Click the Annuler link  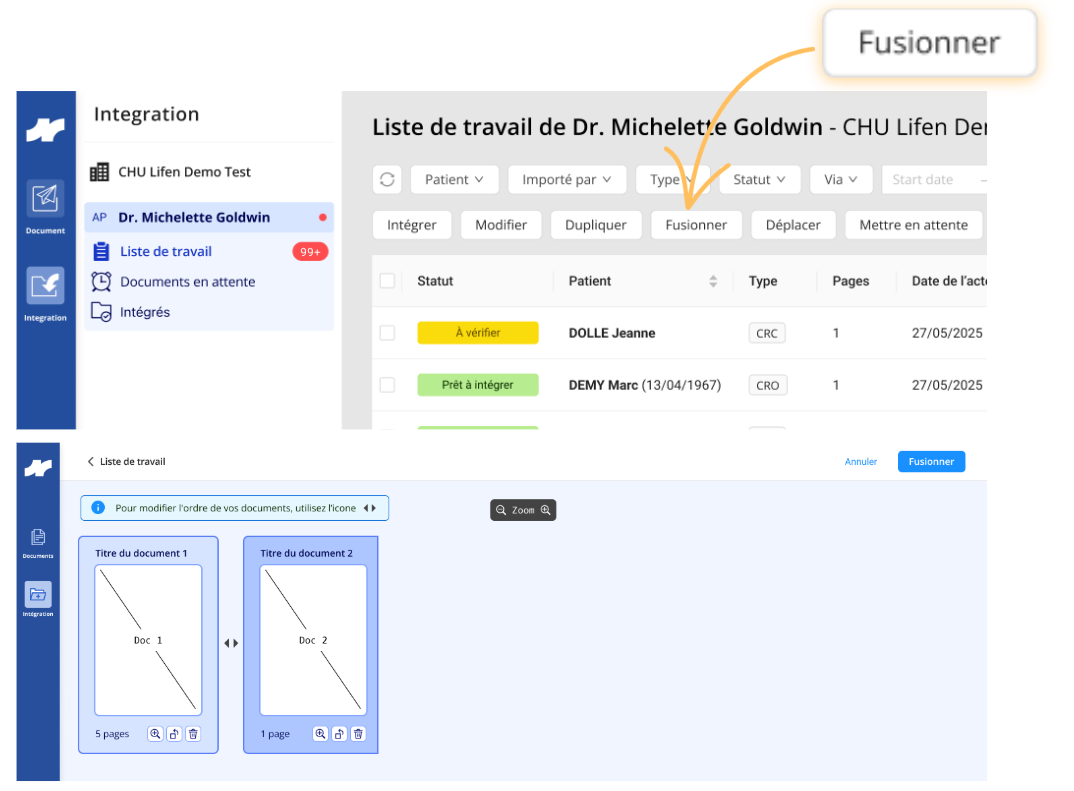pyautogui.click(x=860, y=462)
